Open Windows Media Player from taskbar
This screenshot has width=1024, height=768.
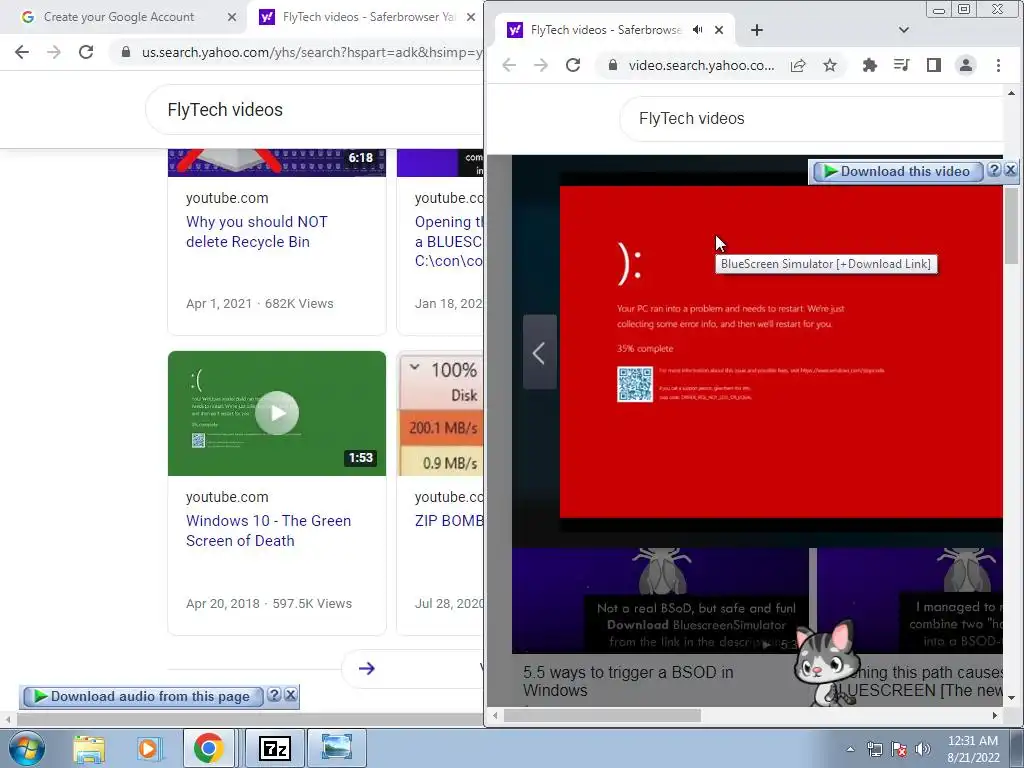148,748
